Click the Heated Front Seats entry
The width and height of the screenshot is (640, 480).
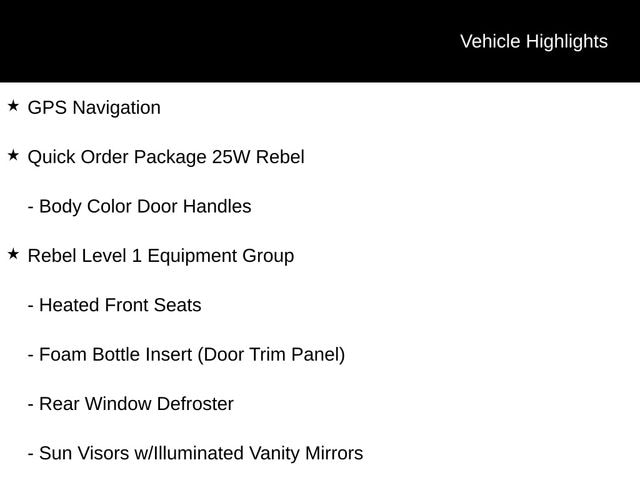coord(115,305)
